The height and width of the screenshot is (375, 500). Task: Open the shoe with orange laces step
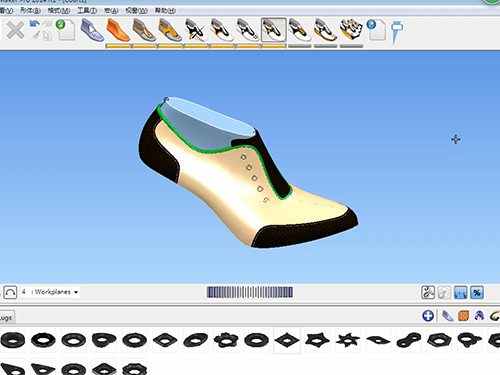point(300,30)
